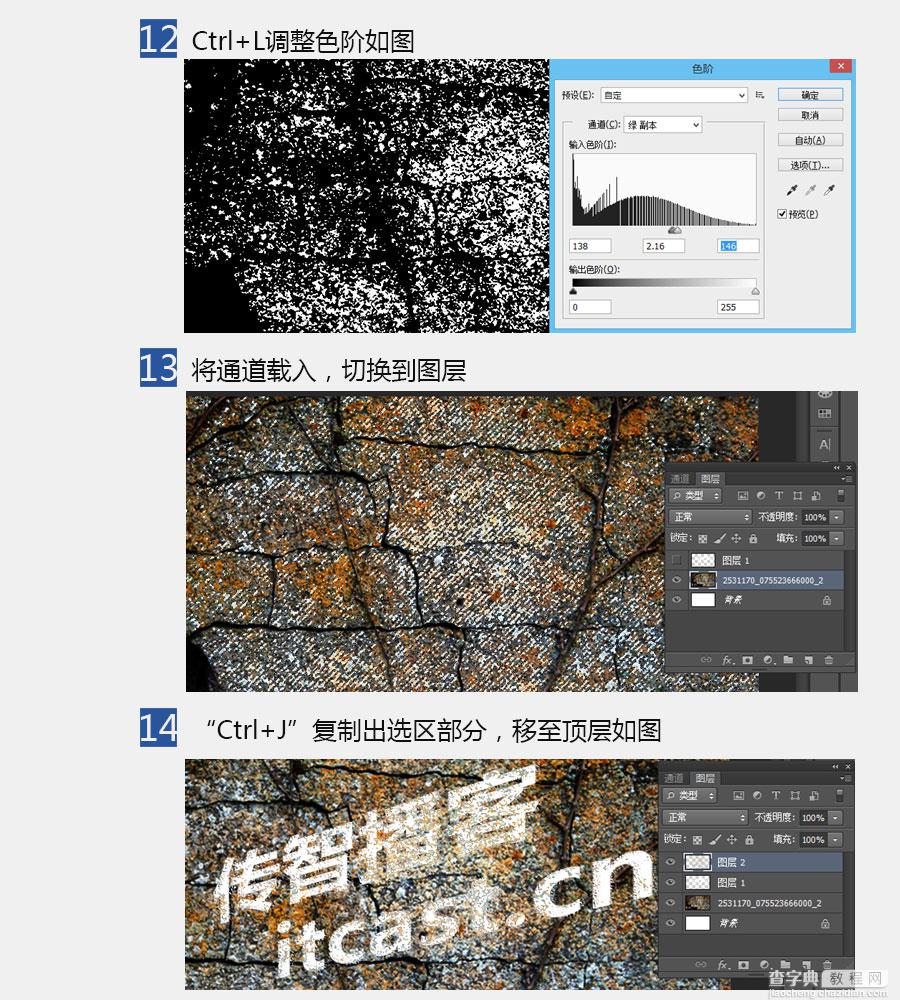This screenshot has width=900, height=1000.
Task: Lock transparent pixels in step 13 layers panel
Action: point(702,538)
